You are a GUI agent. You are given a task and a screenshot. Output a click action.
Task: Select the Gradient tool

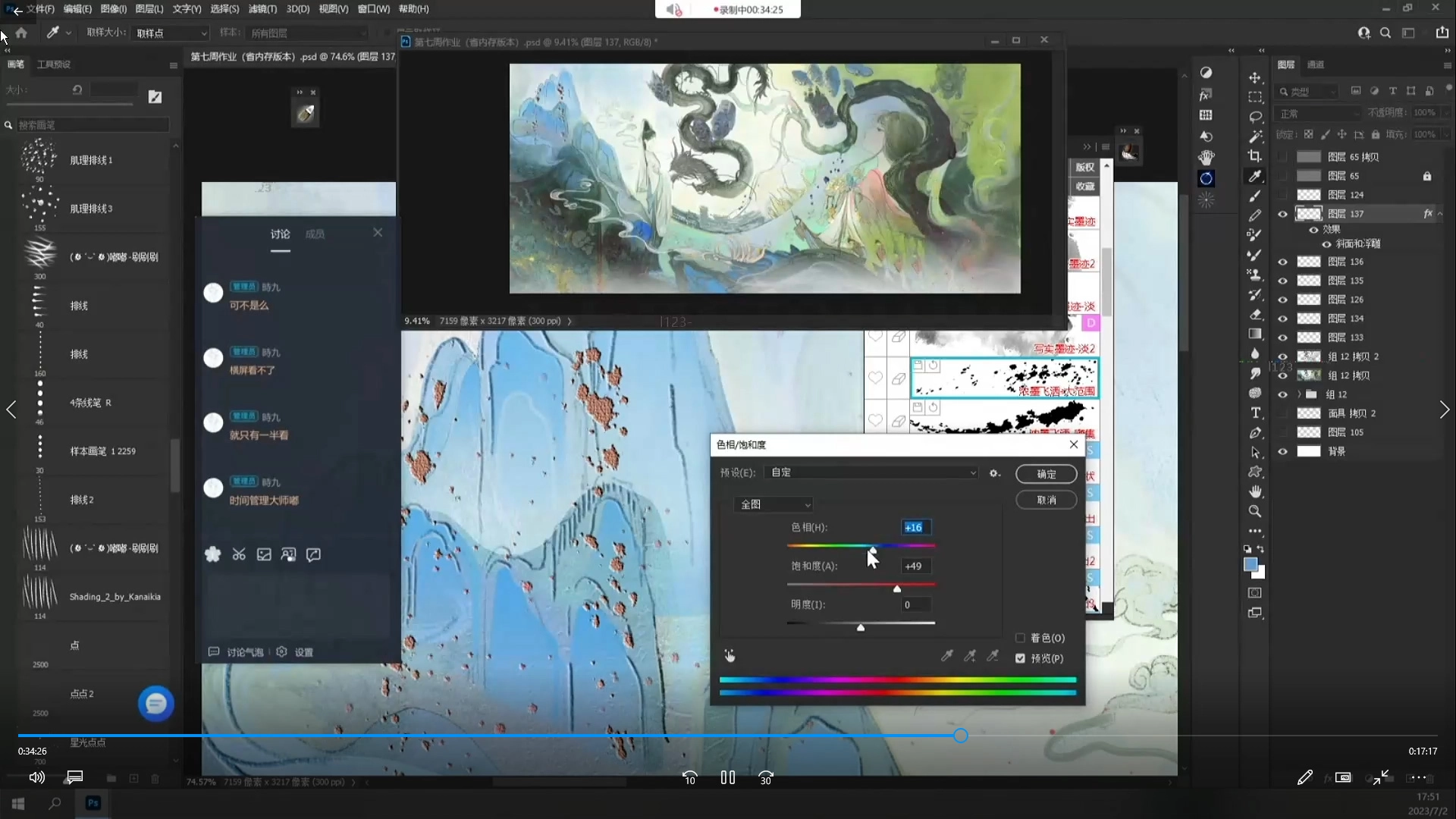tap(1255, 334)
